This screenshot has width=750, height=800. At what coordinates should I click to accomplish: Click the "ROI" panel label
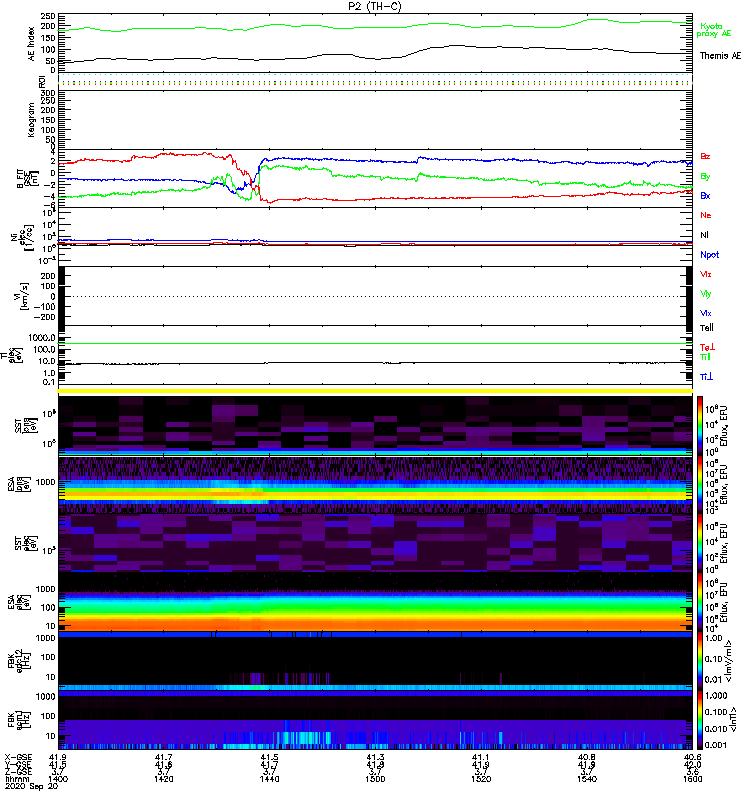coord(42,82)
